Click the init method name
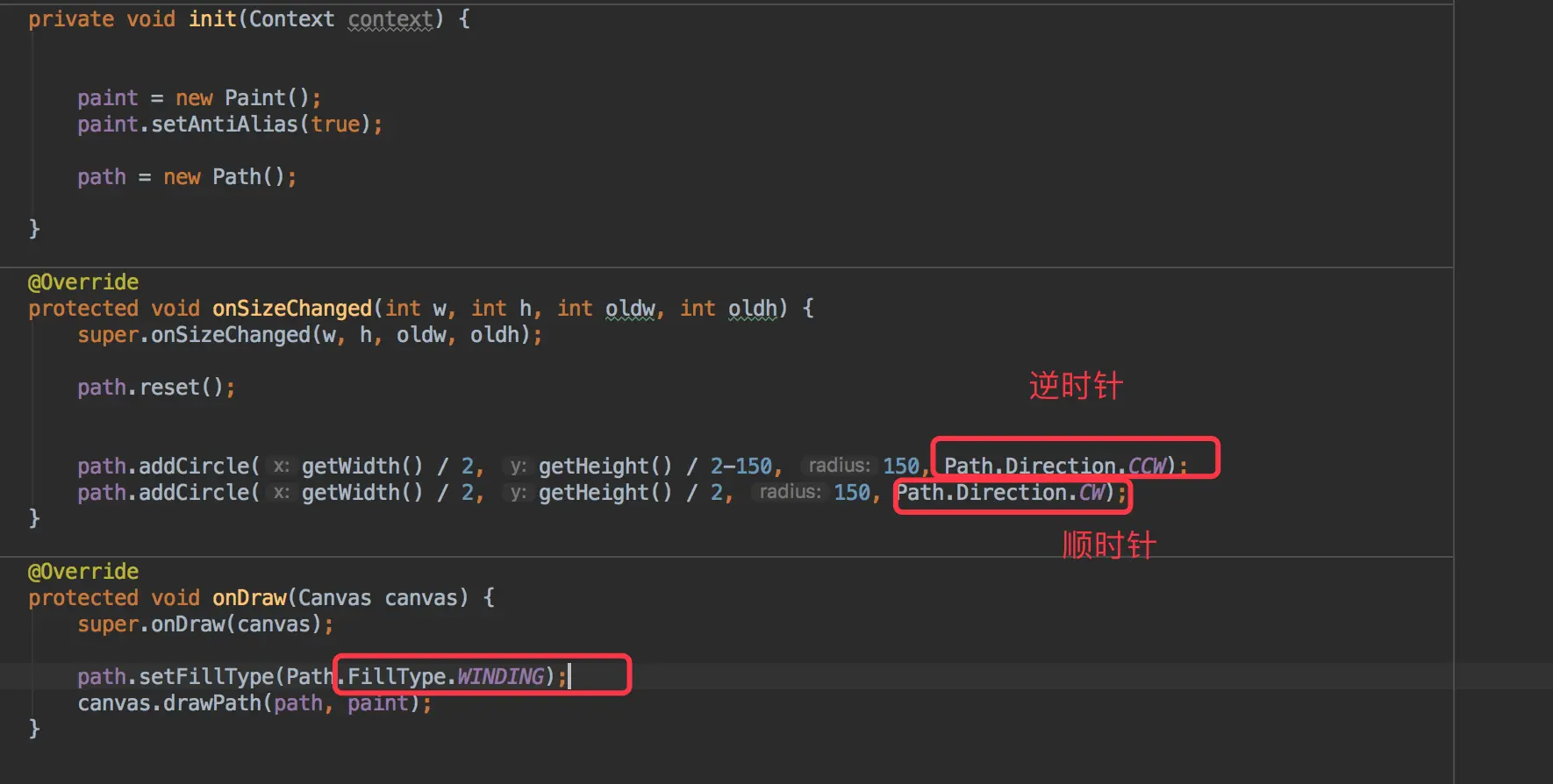This screenshot has width=1553, height=784. [x=212, y=18]
